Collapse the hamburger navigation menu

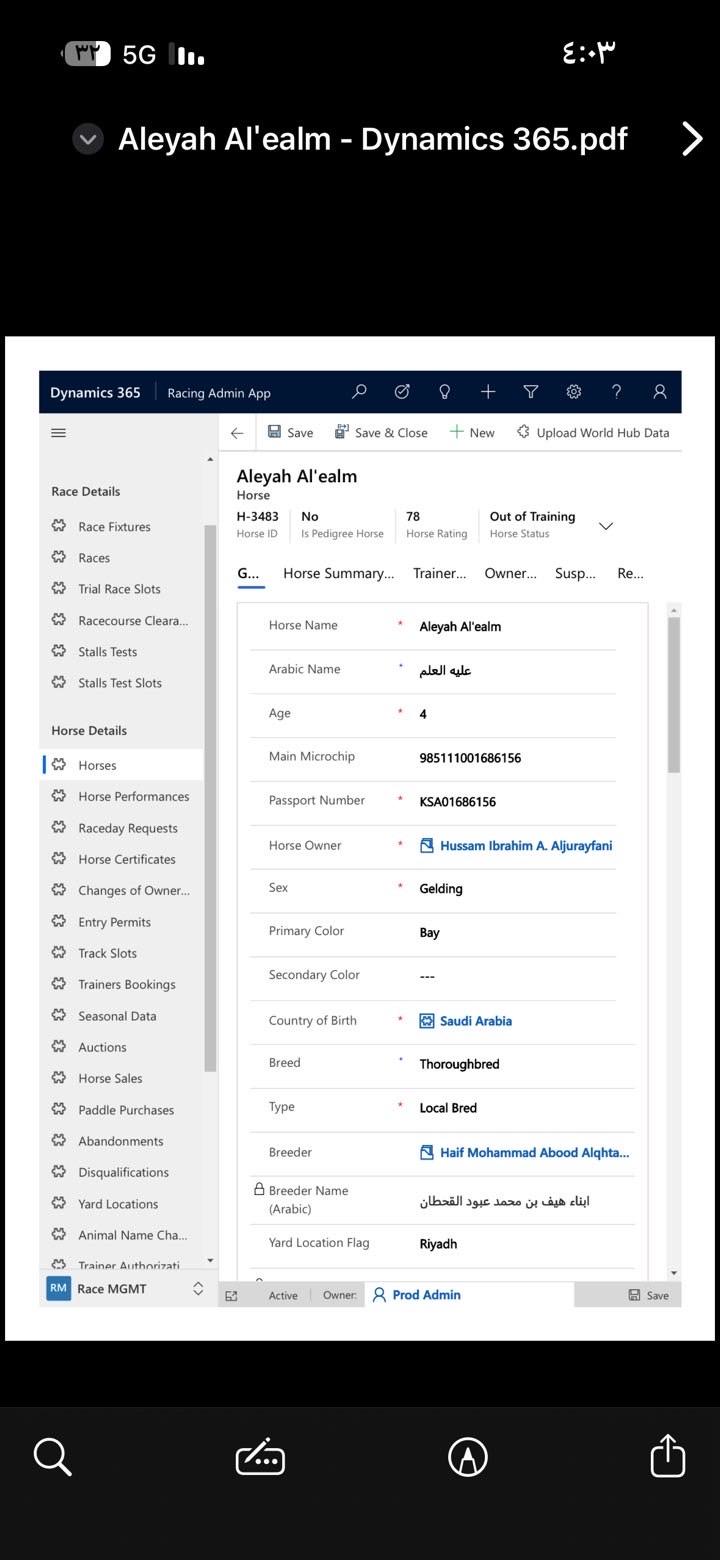coord(59,433)
